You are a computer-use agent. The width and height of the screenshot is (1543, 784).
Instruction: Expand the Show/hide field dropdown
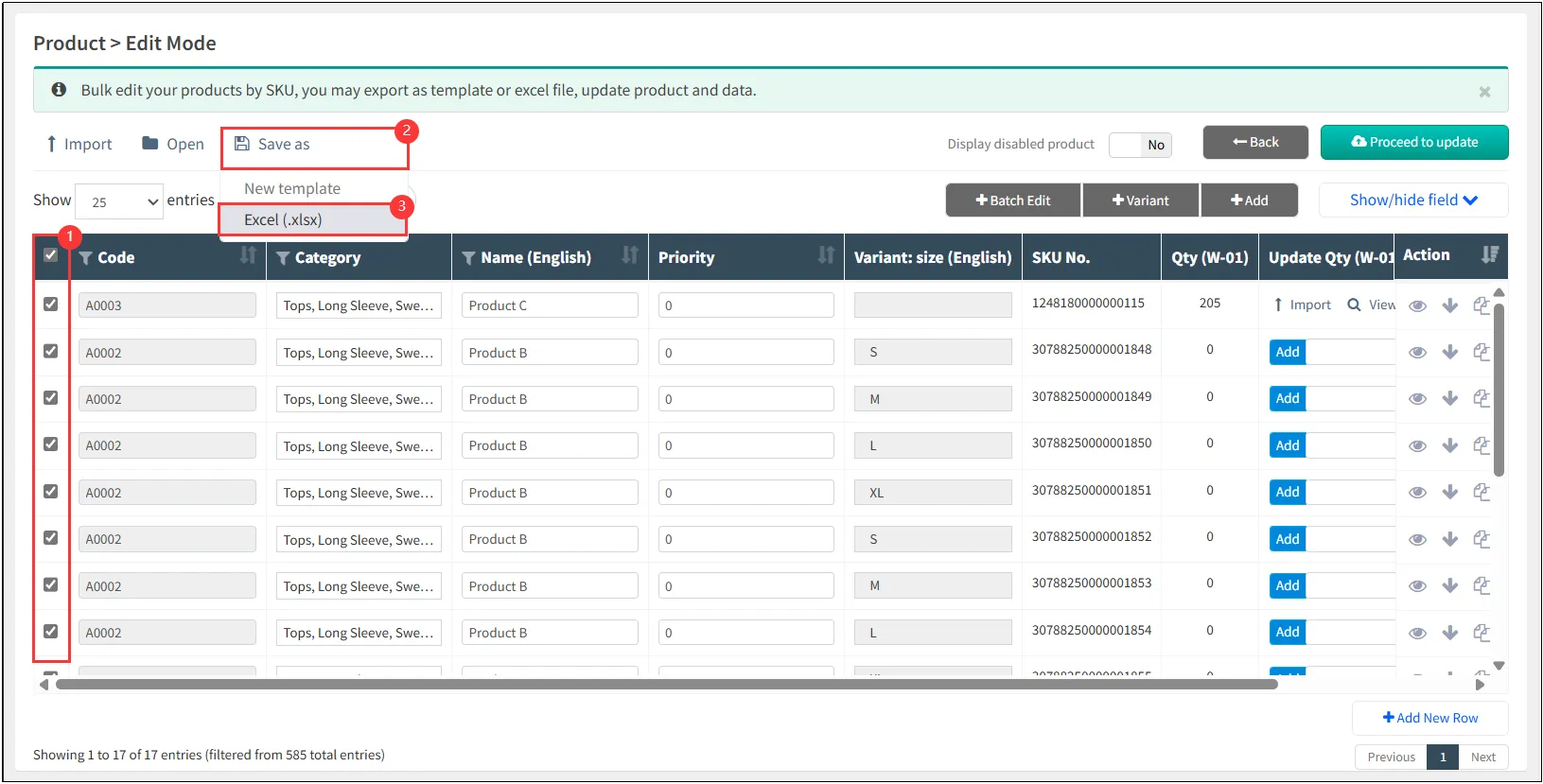[x=1412, y=200]
